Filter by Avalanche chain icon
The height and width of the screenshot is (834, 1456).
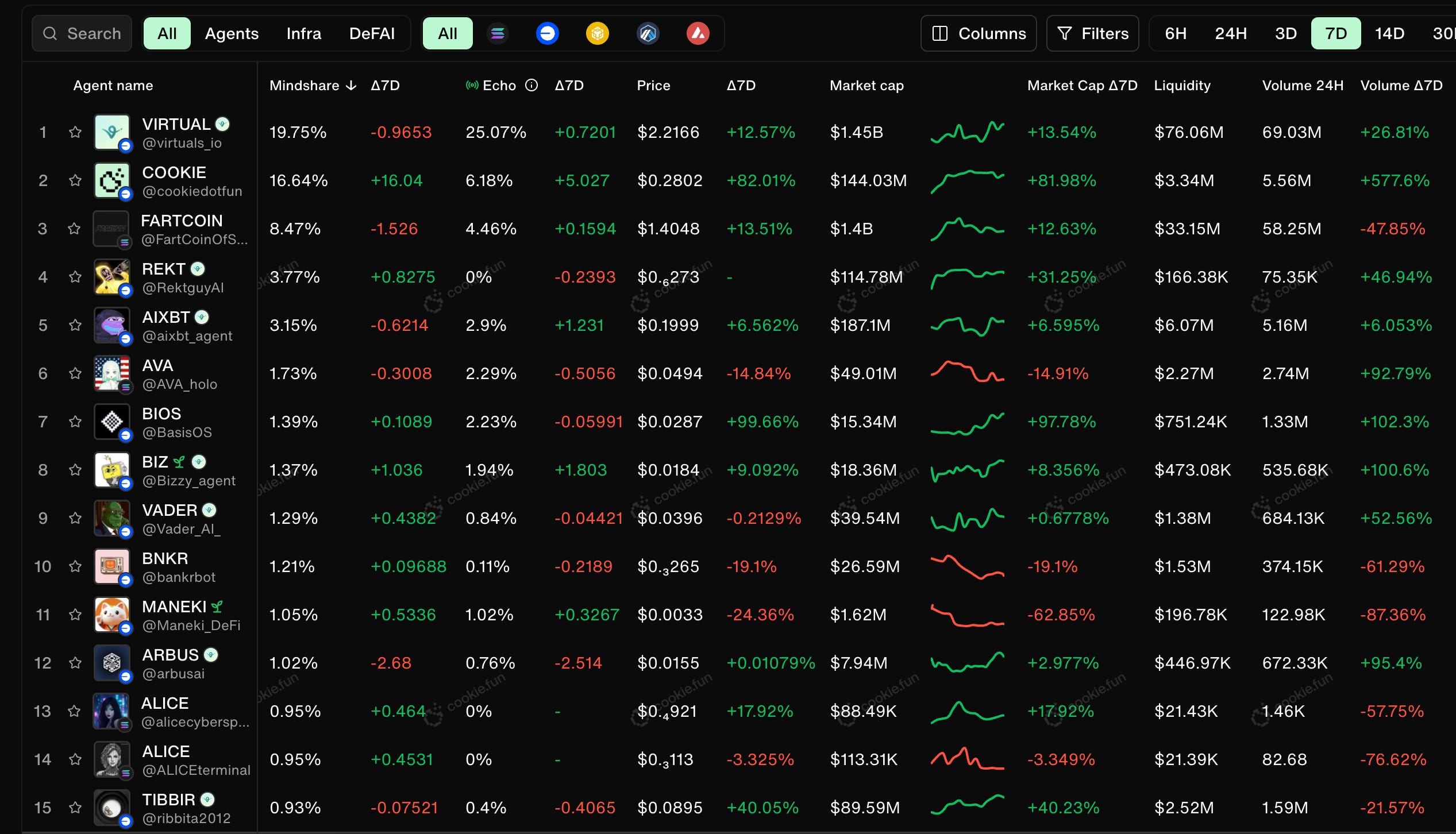(x=698, y=34)
